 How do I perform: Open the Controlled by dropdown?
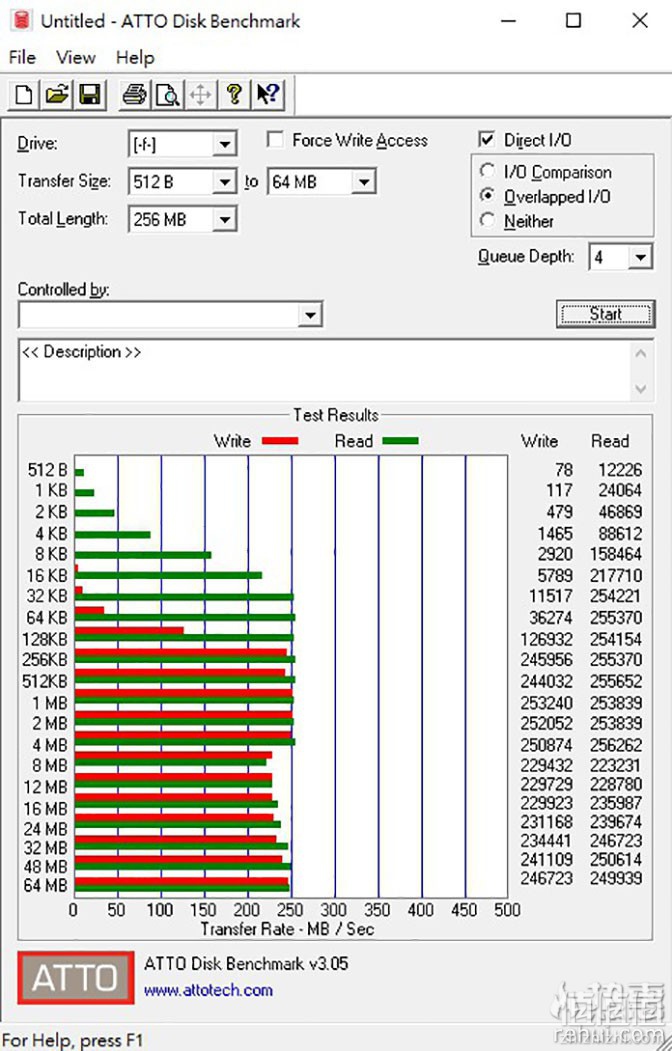coord(310,315)
